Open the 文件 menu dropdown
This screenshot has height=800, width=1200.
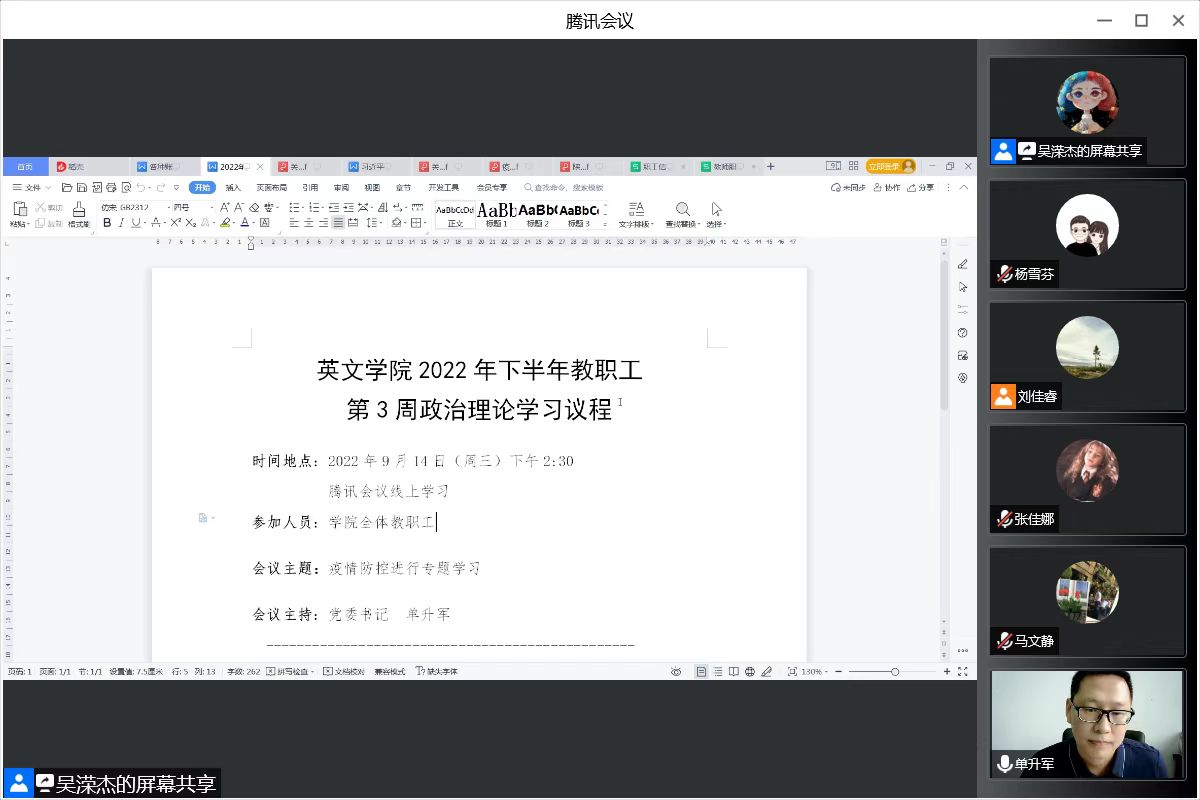pos(31,187)
